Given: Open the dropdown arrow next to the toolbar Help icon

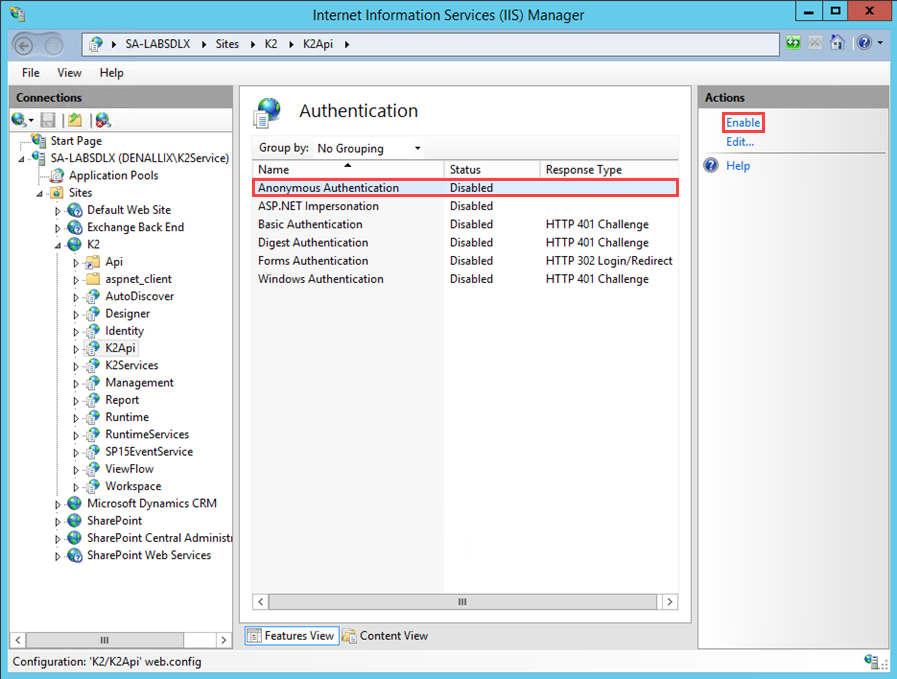Looking at the screenshot, I should tap(880, 43).
